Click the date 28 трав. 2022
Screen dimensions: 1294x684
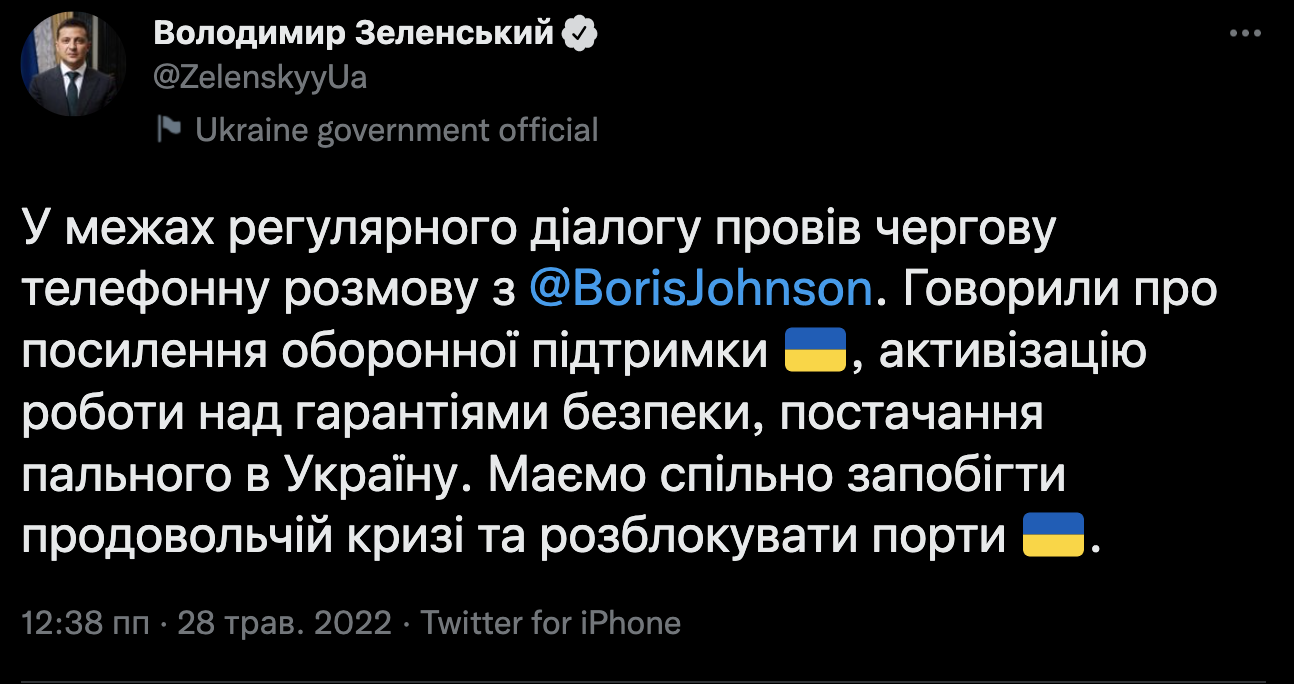point(284,624)
